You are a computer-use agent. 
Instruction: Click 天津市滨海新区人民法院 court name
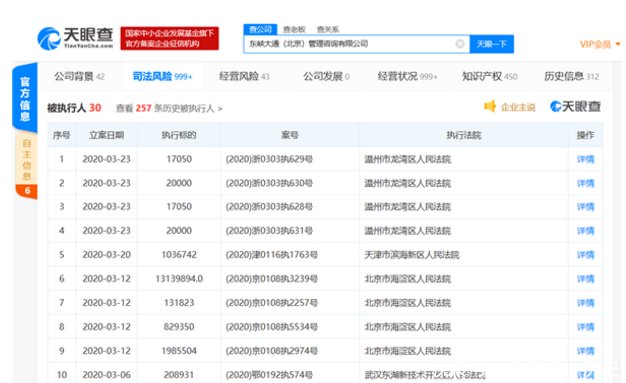[412, 255]
